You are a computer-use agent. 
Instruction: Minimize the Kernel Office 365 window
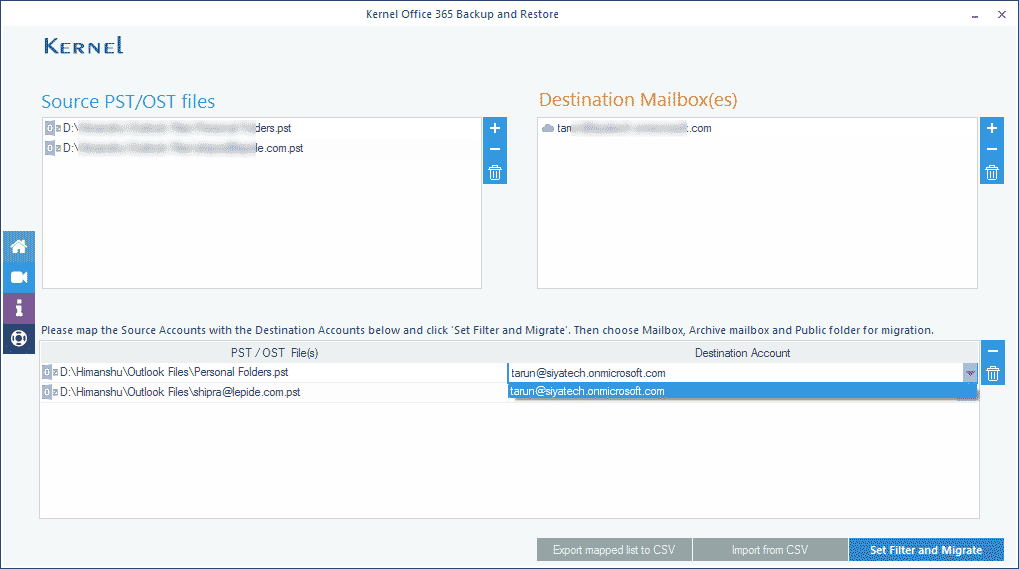[975, 15]
